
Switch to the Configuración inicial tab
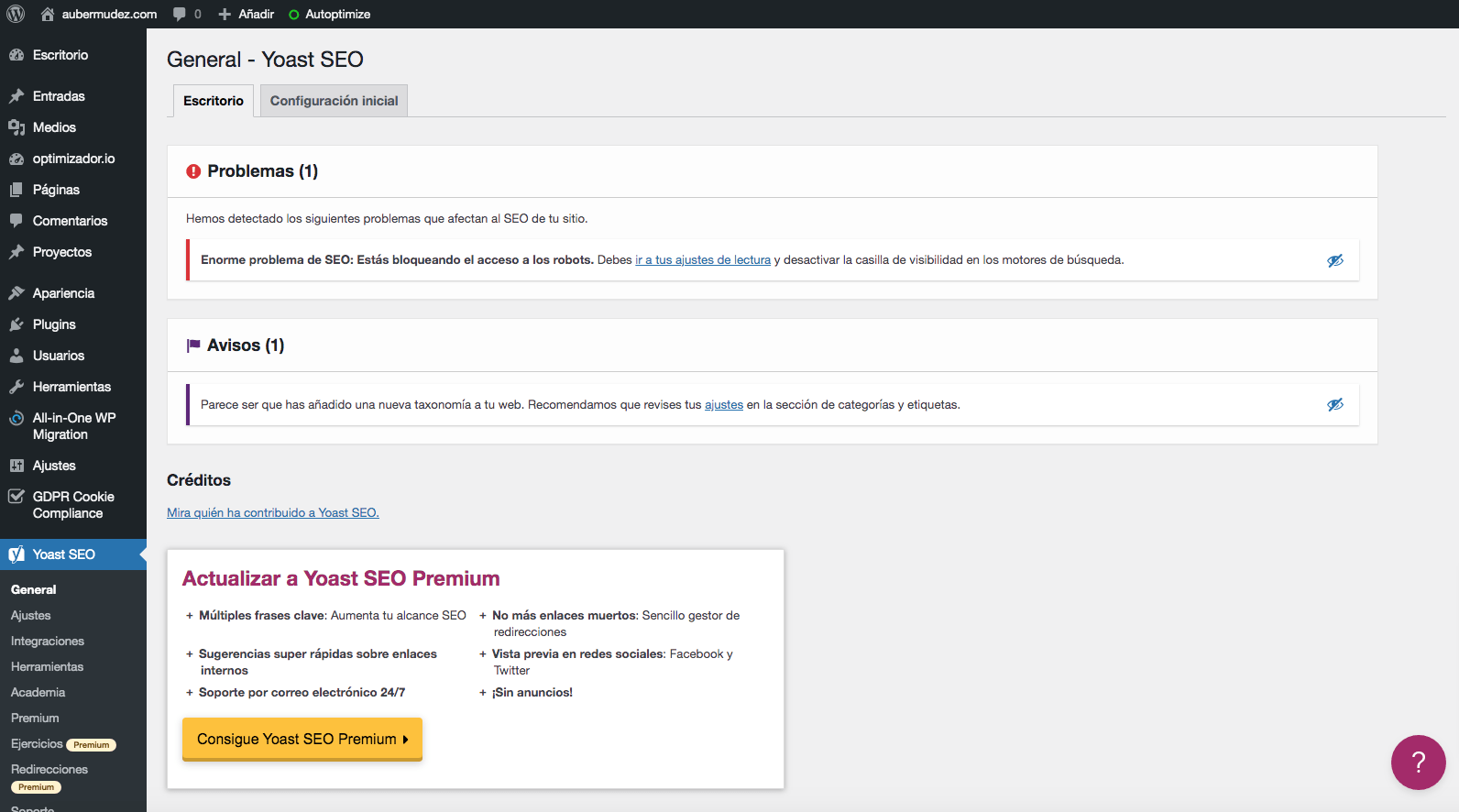click(334, 101)
